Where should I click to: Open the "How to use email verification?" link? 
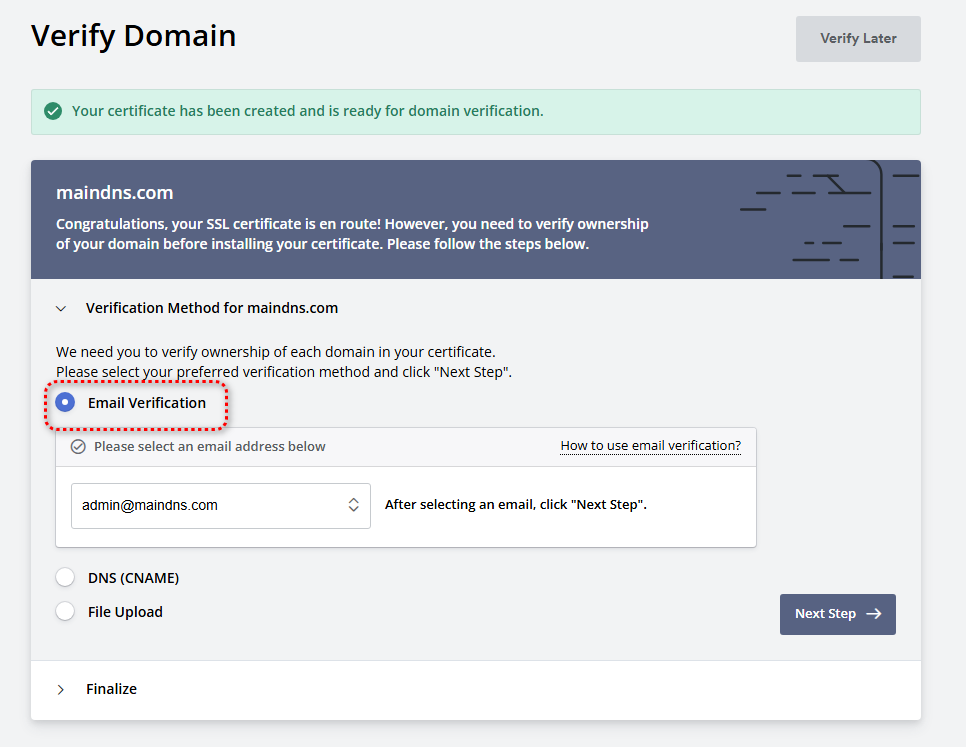650,446
